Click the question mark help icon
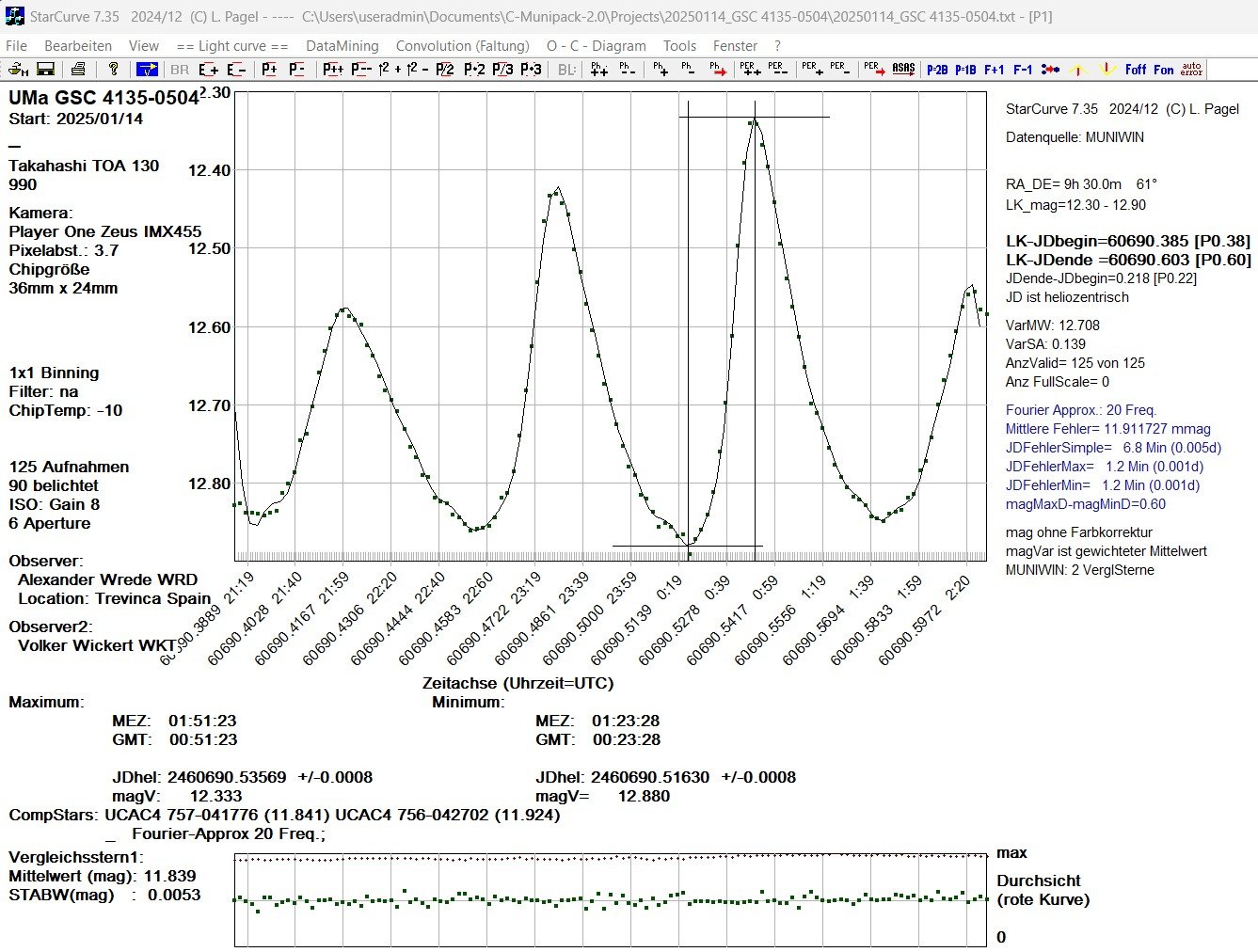The image size is (1258, 952). pos(113,69)
